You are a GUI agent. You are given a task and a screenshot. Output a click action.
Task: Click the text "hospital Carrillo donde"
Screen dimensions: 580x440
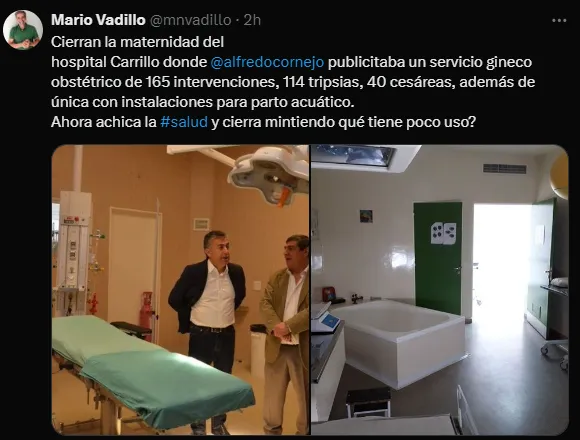click(129, 62)
